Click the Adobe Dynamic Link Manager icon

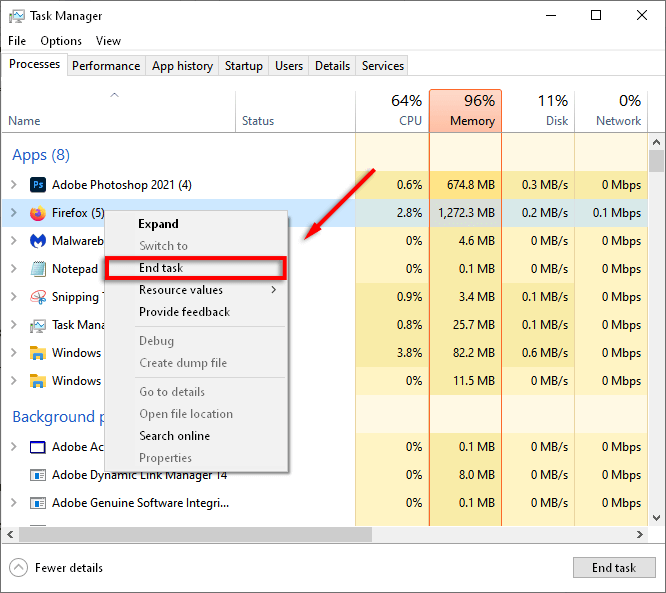pyautogui.click(x=38, y=474)
